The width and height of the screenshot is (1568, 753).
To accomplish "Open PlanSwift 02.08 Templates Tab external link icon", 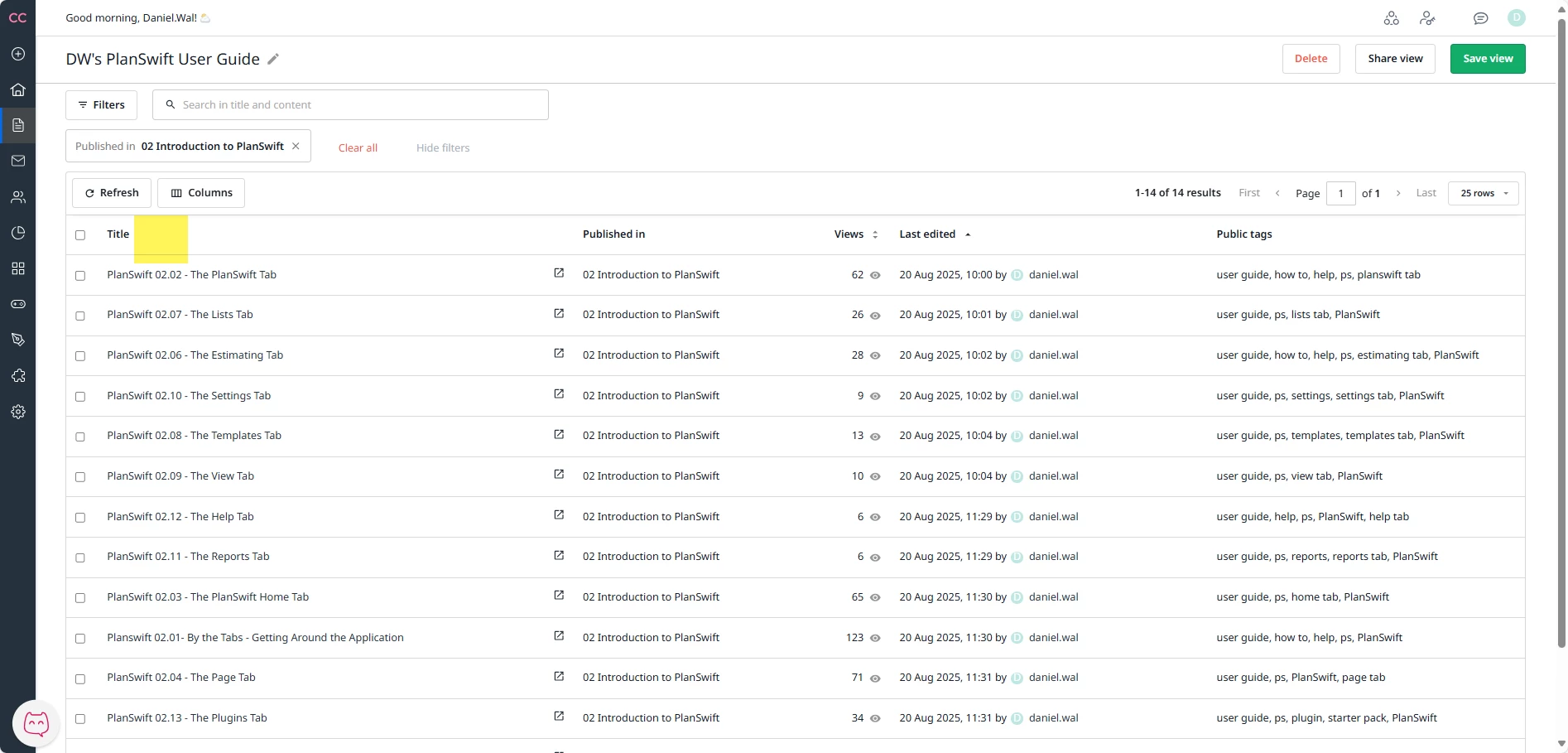I will point(559,435).
